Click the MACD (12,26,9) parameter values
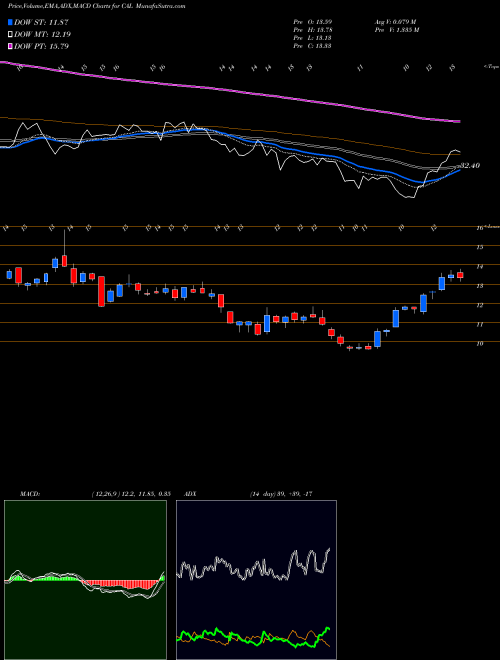Viewport: 500px width, 660px height. point(130,494)
